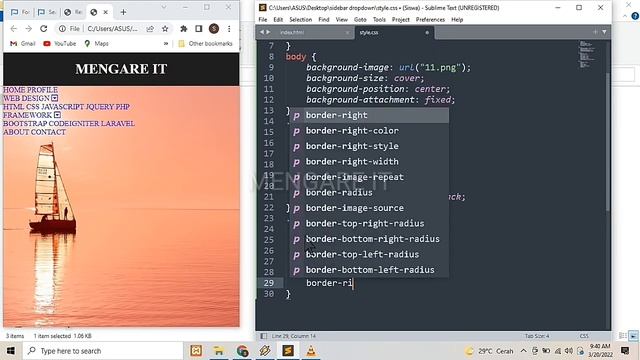640x360 pixels.
Task: Go forward in Chrome browser
Action: (28, 29)
